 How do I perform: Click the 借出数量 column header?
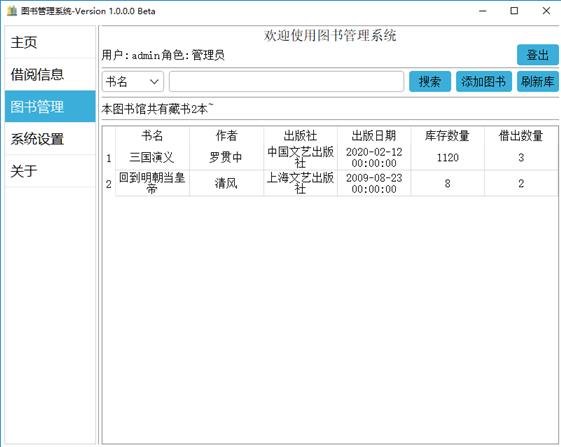[x=521, y=136]
